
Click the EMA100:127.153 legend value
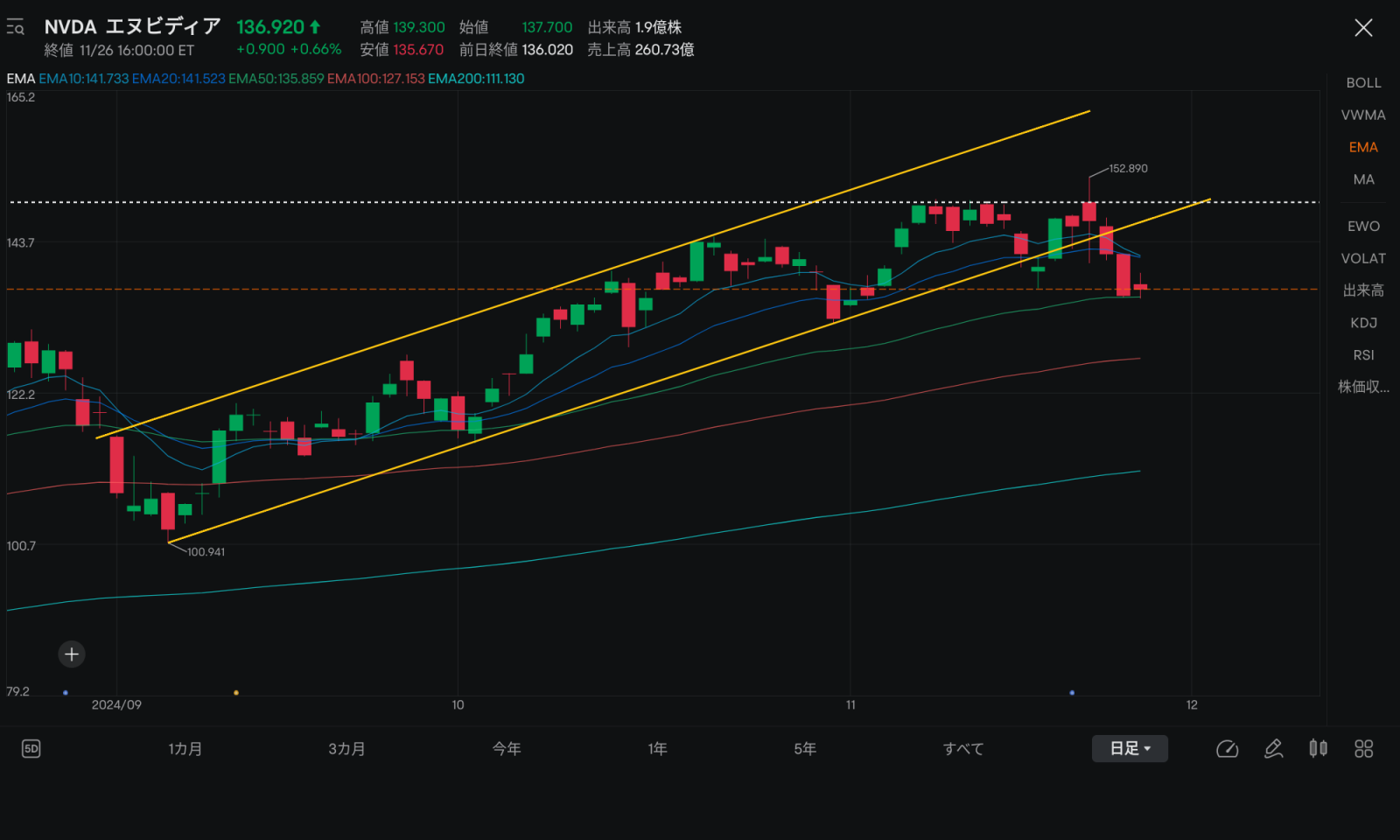[376, 79]
